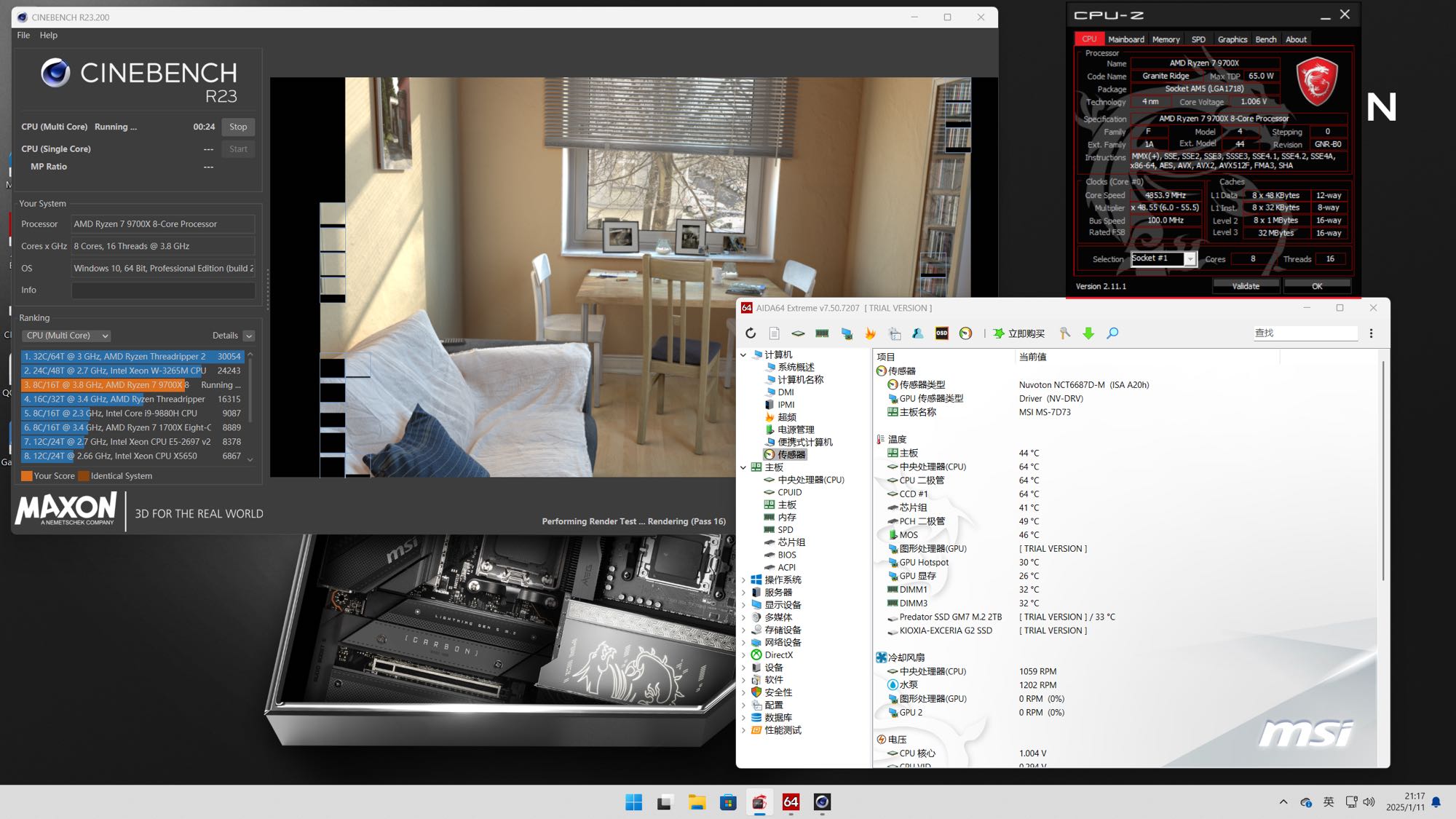Click the magnifier search icon in AIDA64

pyautogui.click(x=1112, y=333)
